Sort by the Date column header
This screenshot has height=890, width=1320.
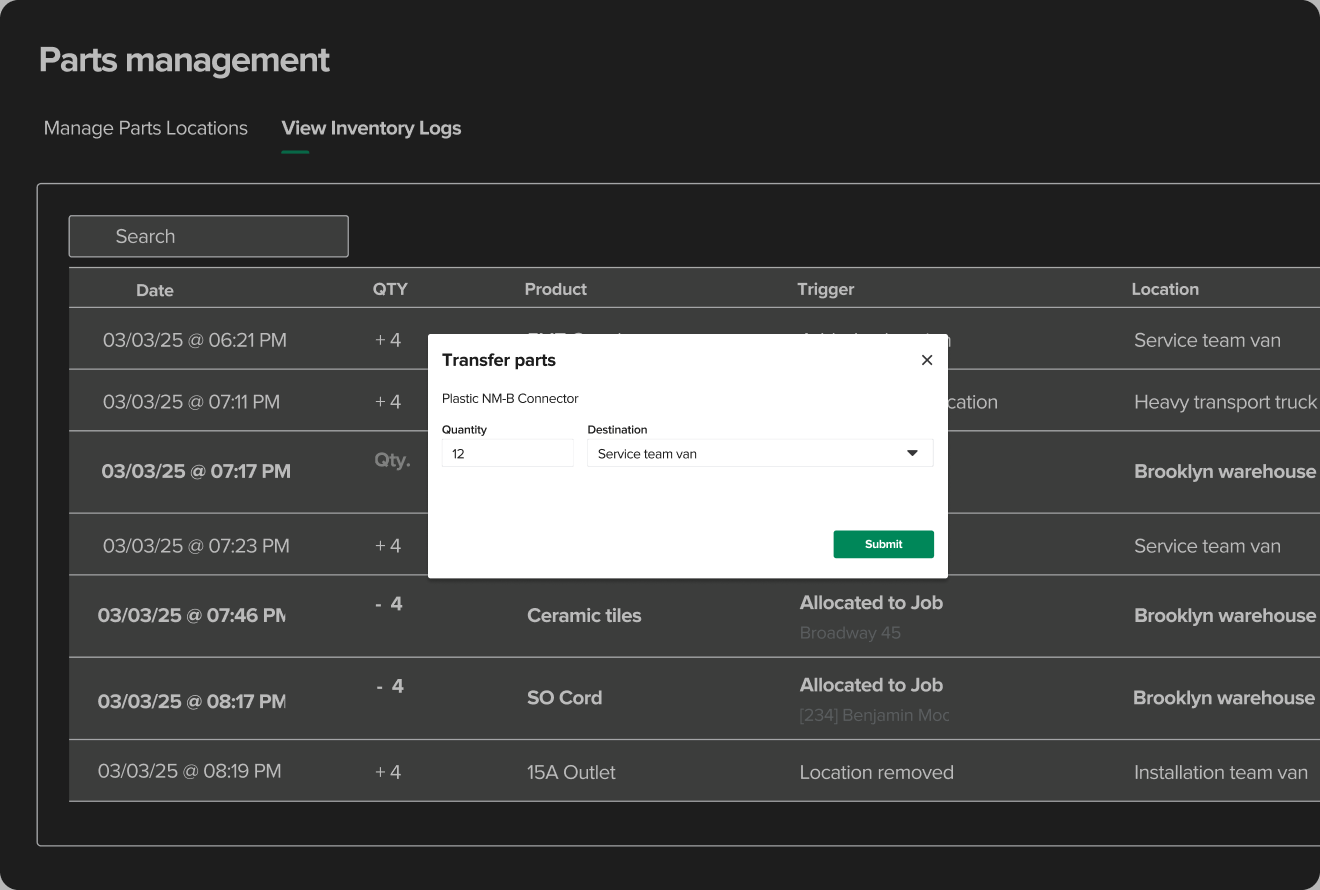click(x=155, y=289)
